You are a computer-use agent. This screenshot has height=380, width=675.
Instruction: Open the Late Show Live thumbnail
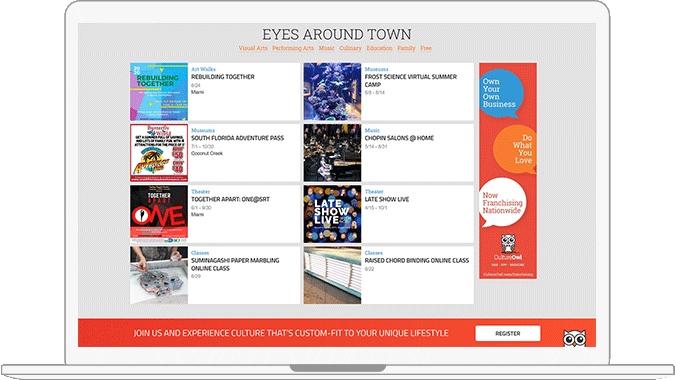click(x=332, y=214)
